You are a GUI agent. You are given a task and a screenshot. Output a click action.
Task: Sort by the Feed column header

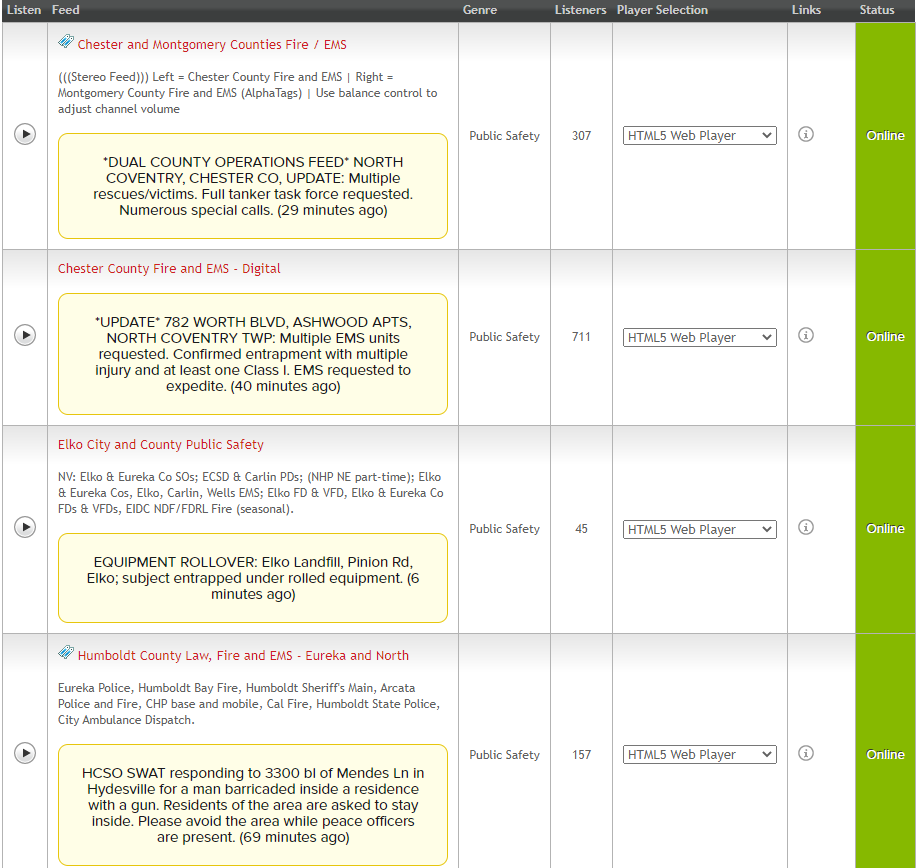[66, 10]
